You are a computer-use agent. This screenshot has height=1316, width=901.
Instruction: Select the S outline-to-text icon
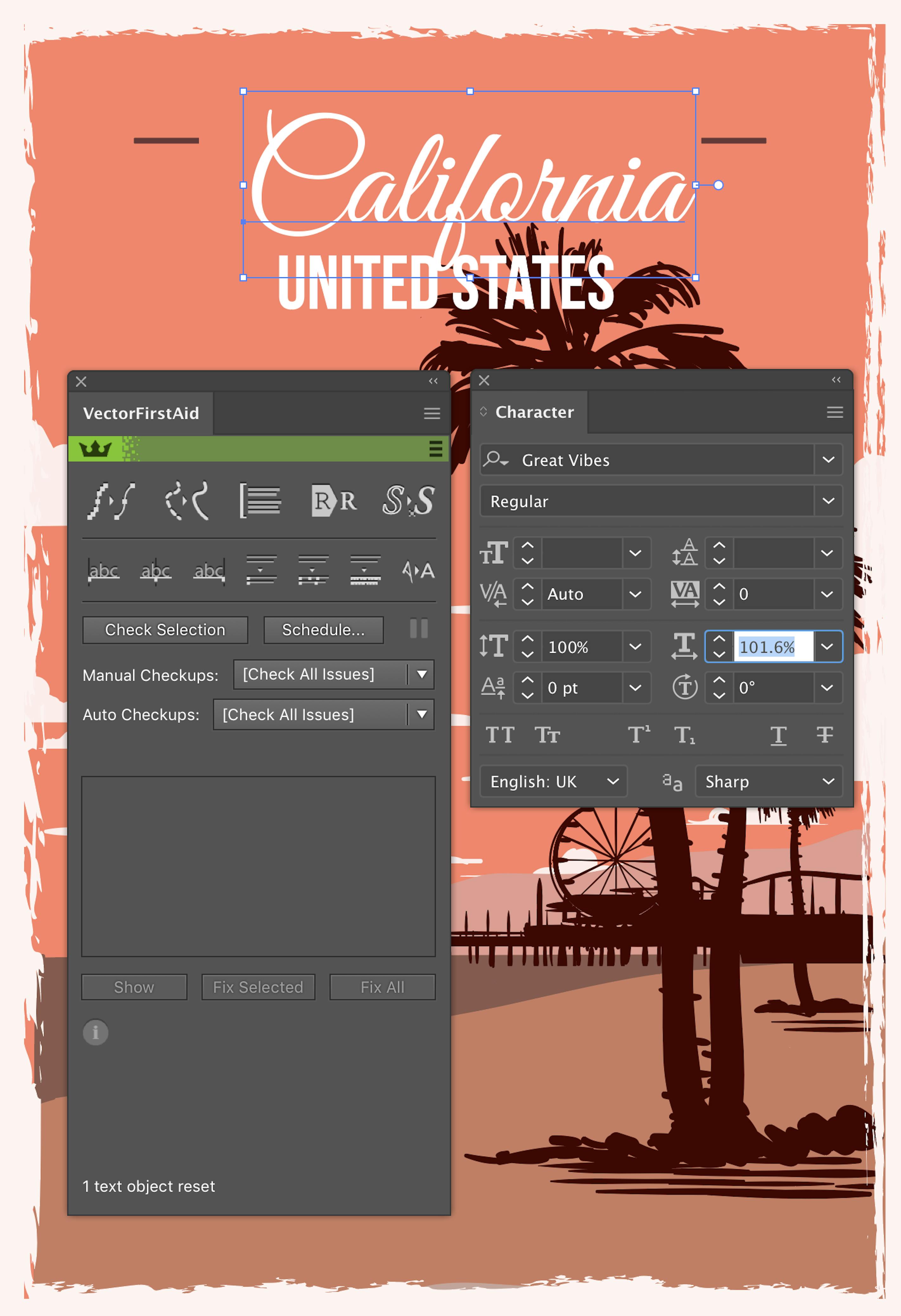[x=407, y=501]
